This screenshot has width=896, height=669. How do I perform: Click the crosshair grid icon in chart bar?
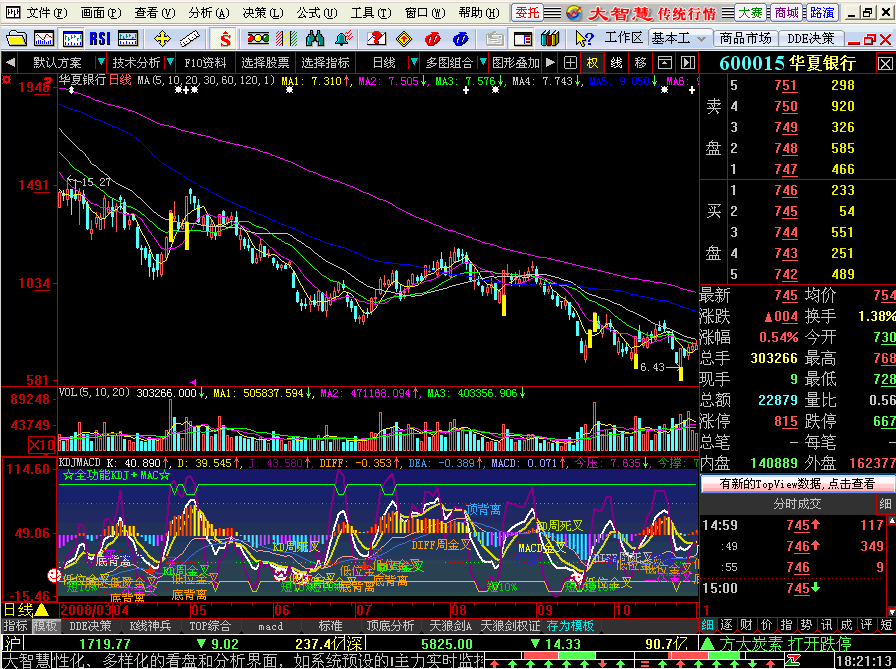(570, 62)
